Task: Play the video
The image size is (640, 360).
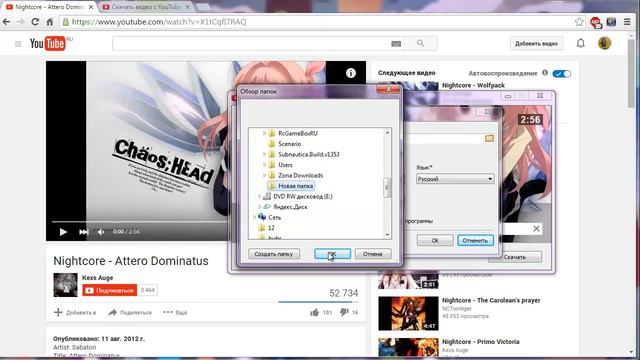Action: point(63,232)
